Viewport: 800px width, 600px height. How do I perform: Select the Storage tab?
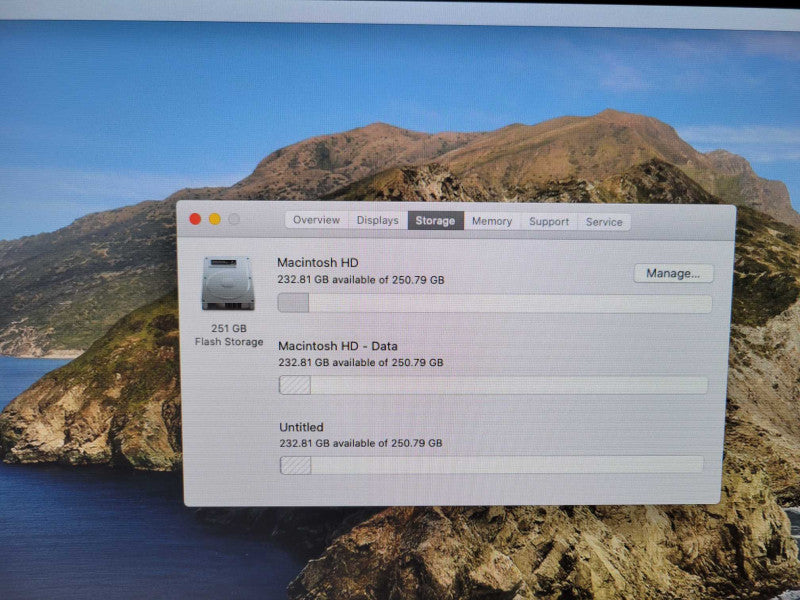pos(435,221)
